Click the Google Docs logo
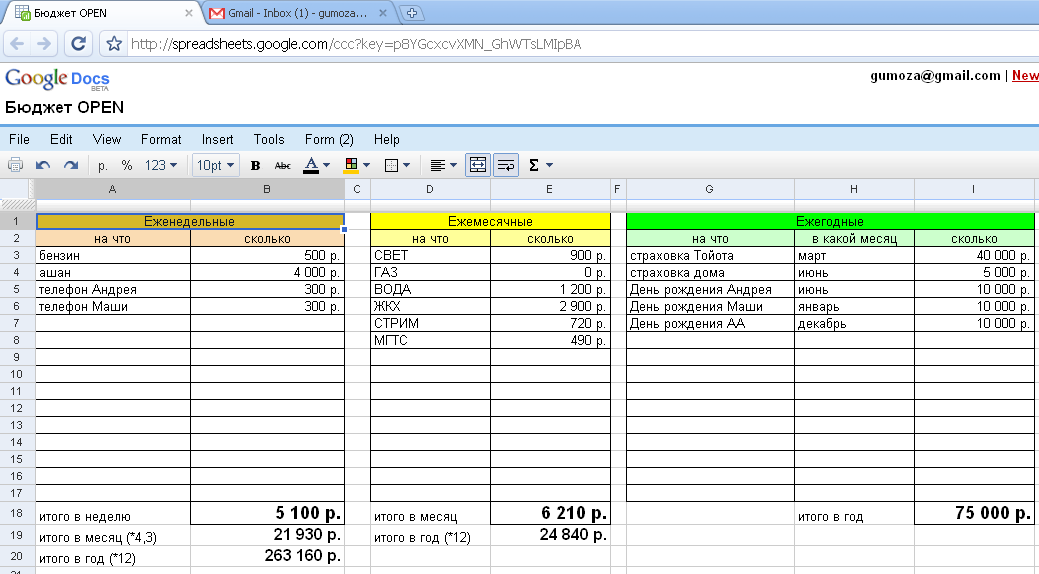The height and width of the screenshot is (574, 1039). tap(57, 80)
